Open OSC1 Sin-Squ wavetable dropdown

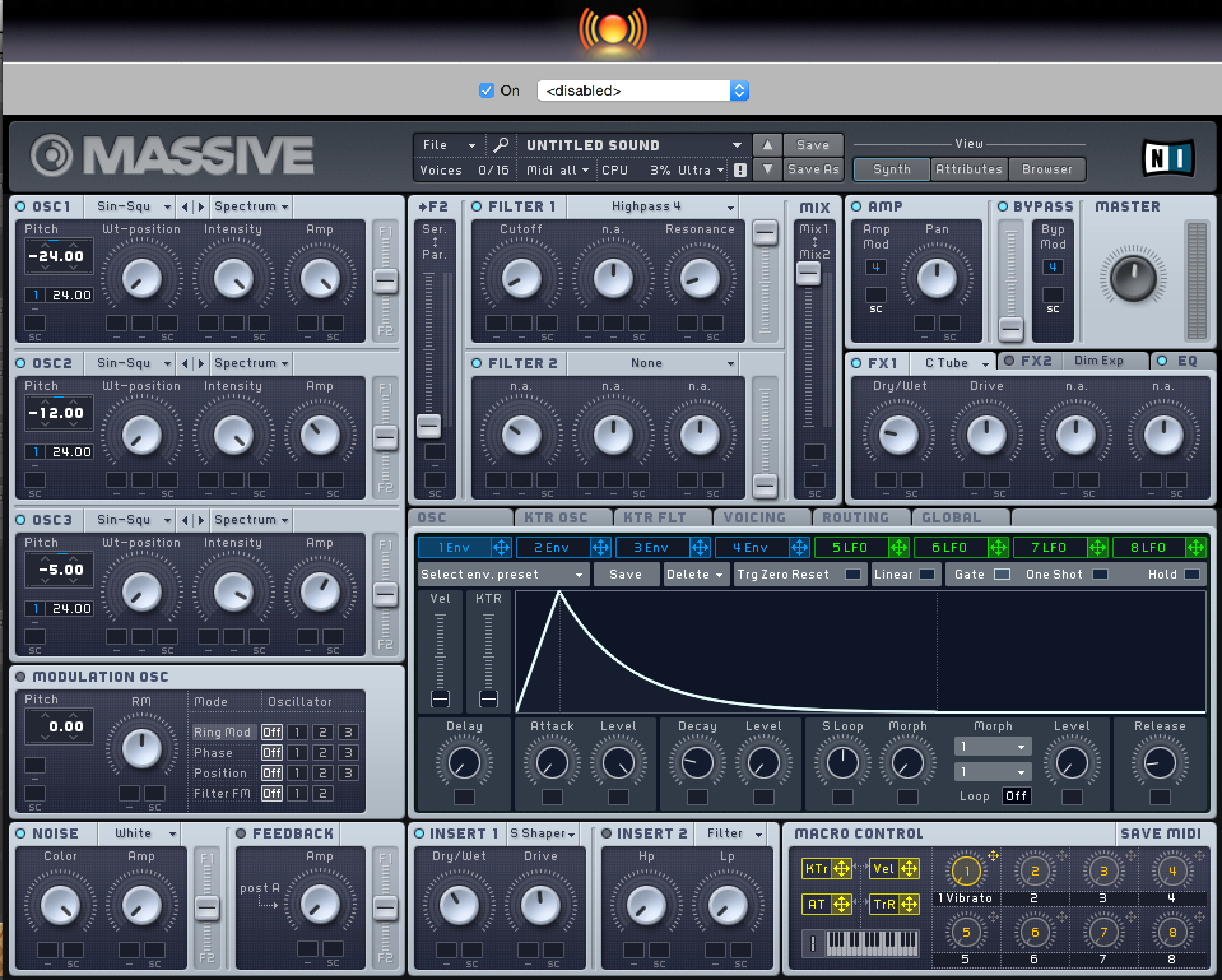(131, 206)
